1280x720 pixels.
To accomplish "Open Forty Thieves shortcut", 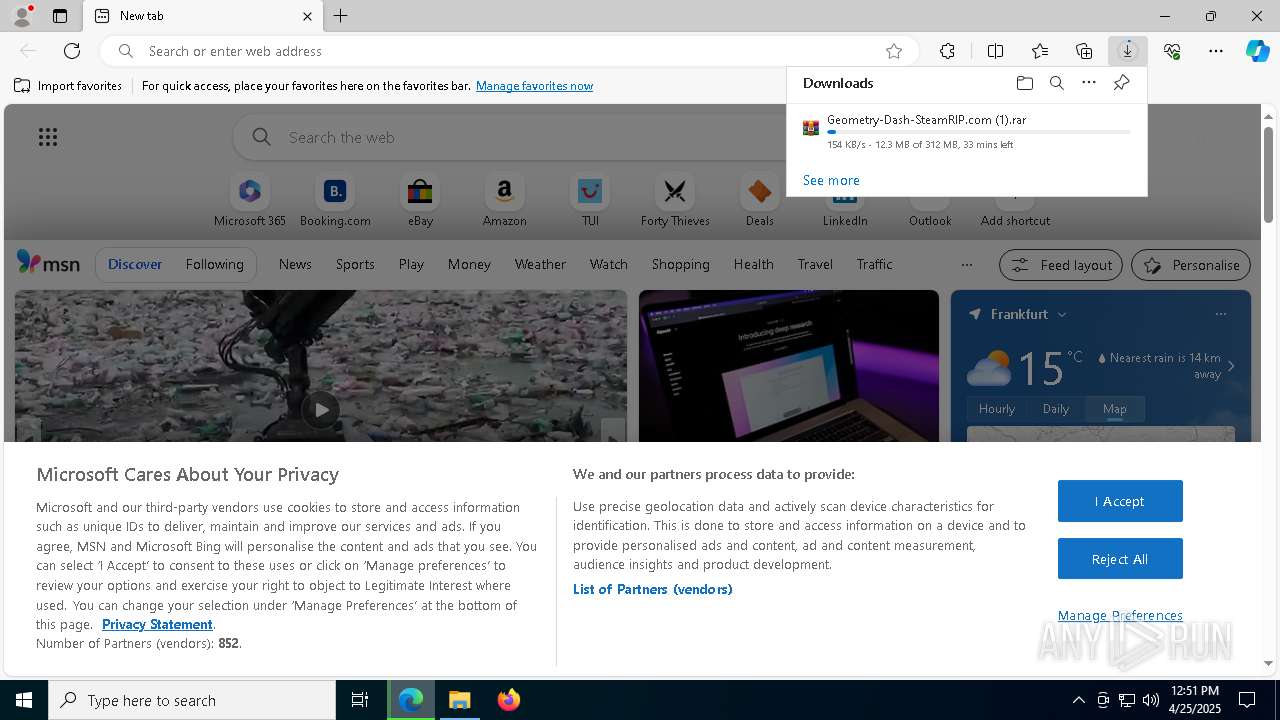I will [675, 201].
